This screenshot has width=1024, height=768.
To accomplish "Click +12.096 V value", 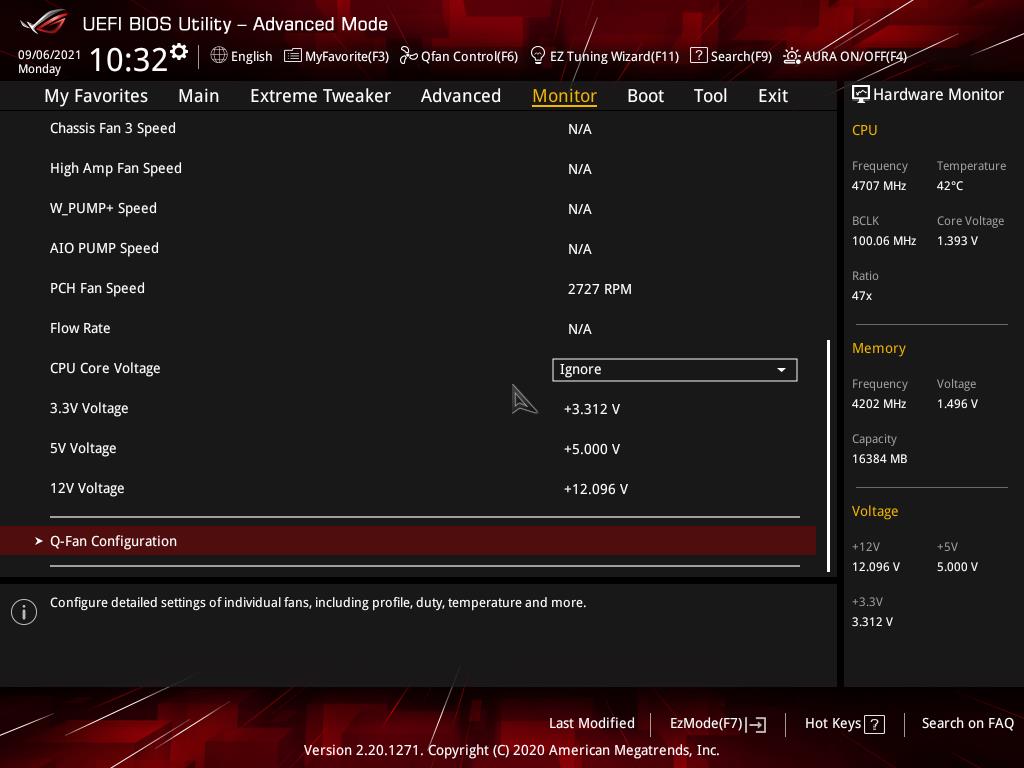I will tap(596, 489).
